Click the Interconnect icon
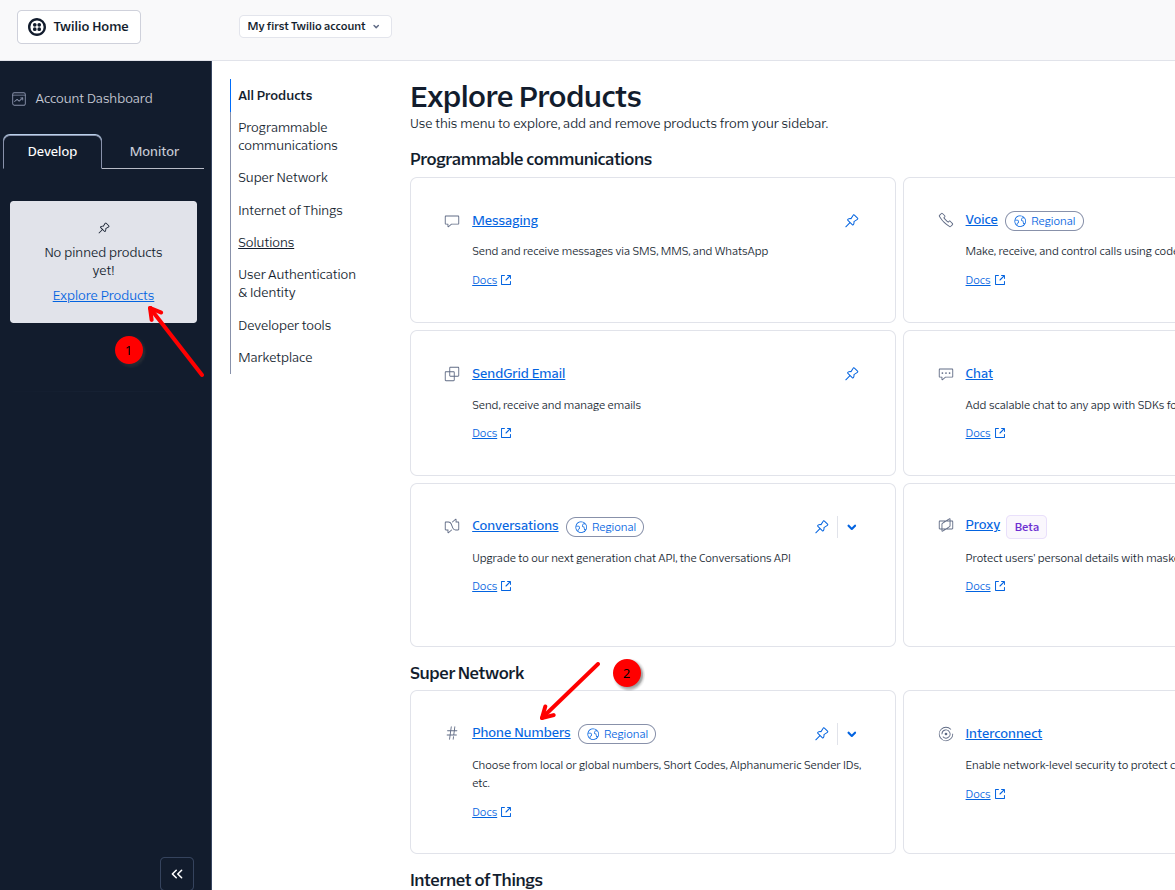 pyautogui.click(x=945, y=733)
